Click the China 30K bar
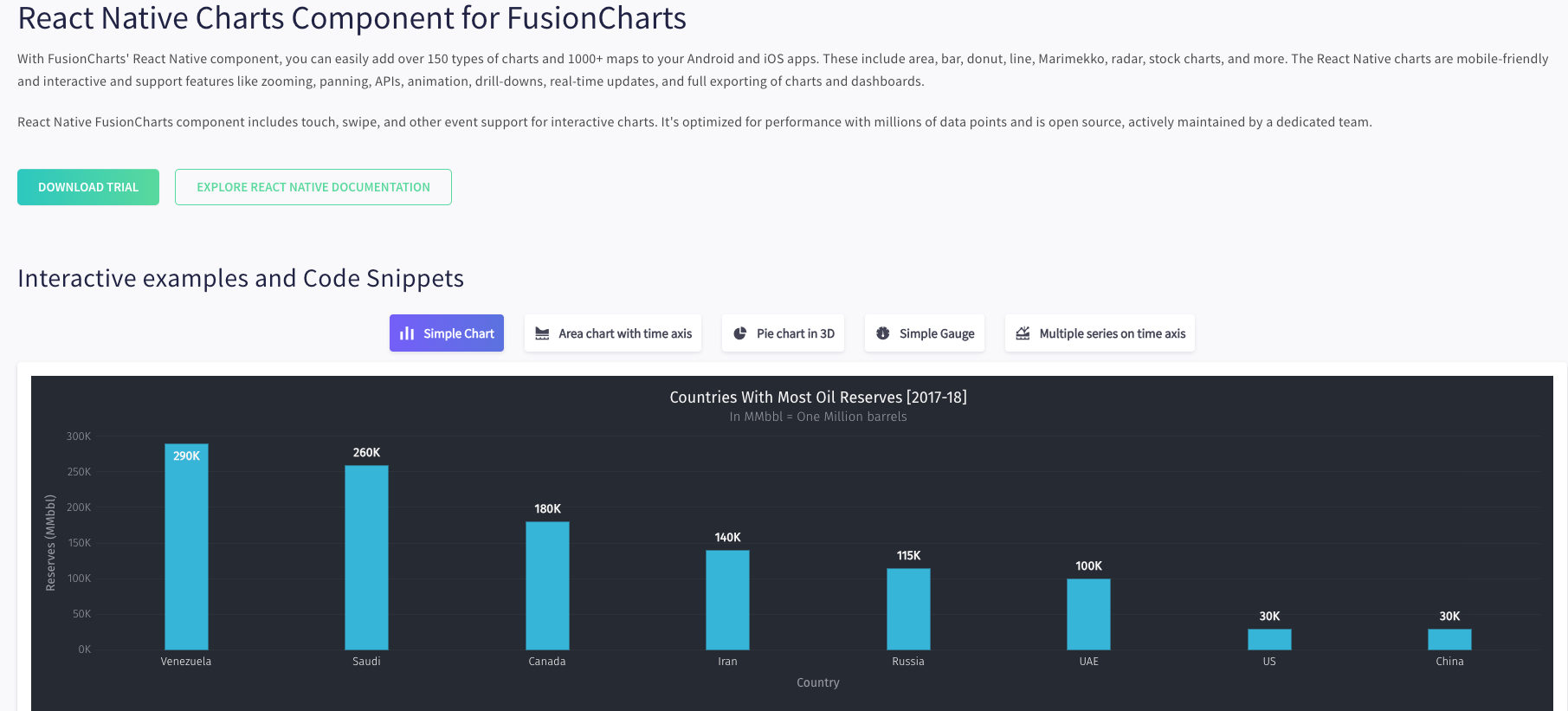This screenshot has width=1568, height=711. [x=1449, y=639]
